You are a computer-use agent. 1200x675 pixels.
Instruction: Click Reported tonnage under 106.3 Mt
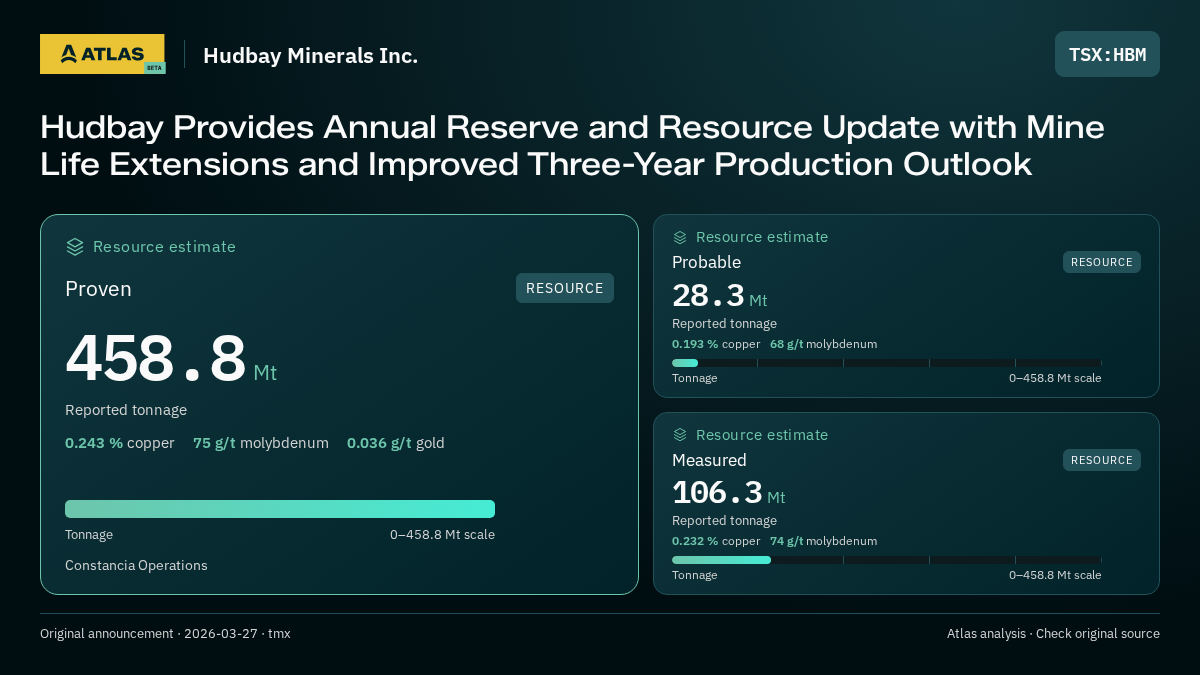point(724,521)
